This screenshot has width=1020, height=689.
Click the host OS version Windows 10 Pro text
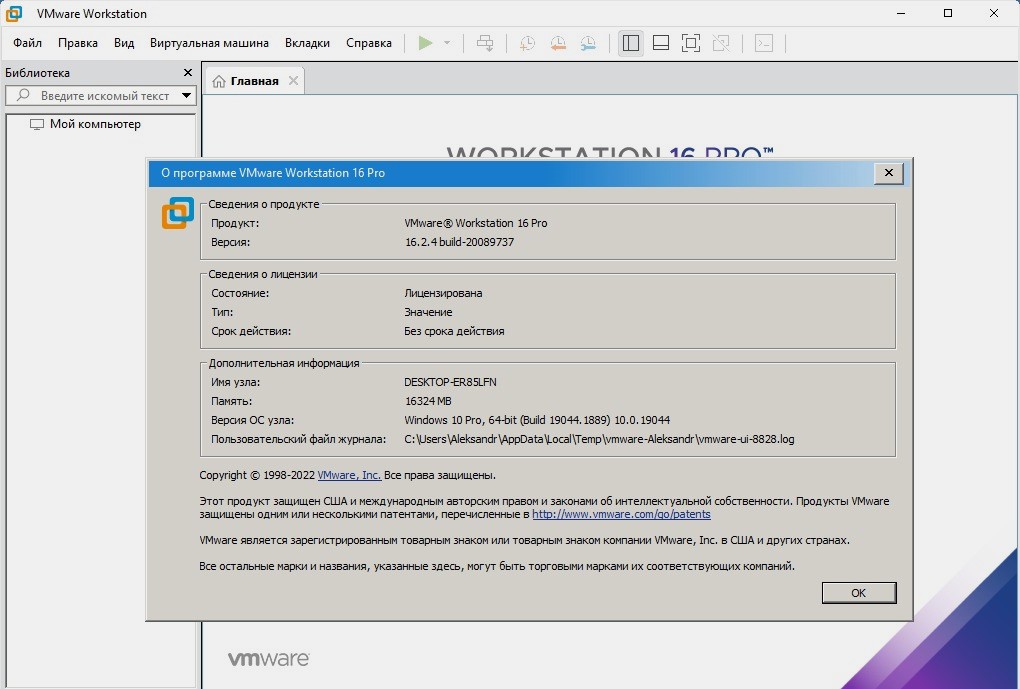pos(537,420)
